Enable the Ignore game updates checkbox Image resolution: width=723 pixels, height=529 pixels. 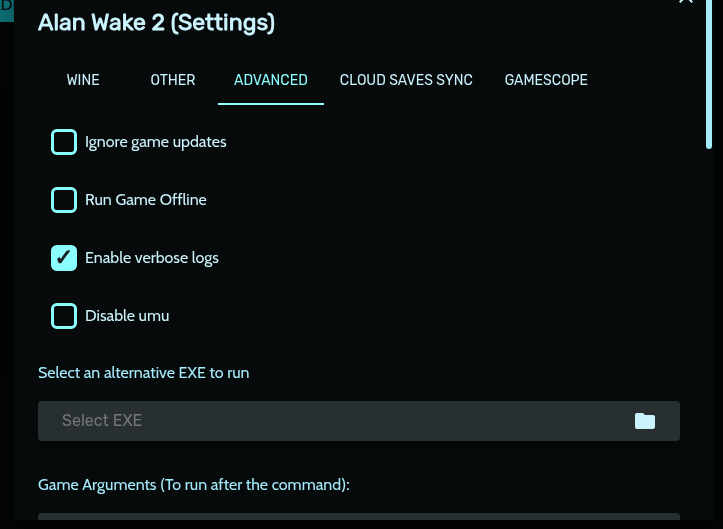(x=64, y=142)
